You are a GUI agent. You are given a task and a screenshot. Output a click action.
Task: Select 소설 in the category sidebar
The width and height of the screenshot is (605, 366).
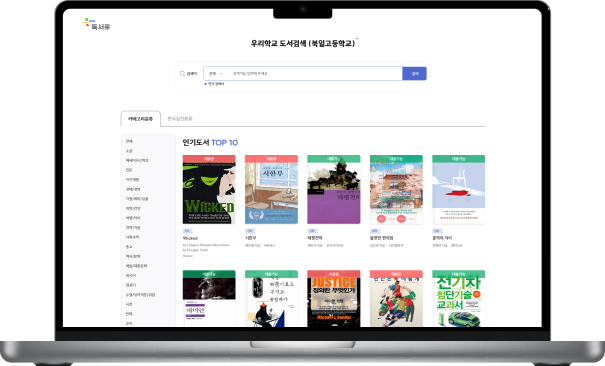129,151
